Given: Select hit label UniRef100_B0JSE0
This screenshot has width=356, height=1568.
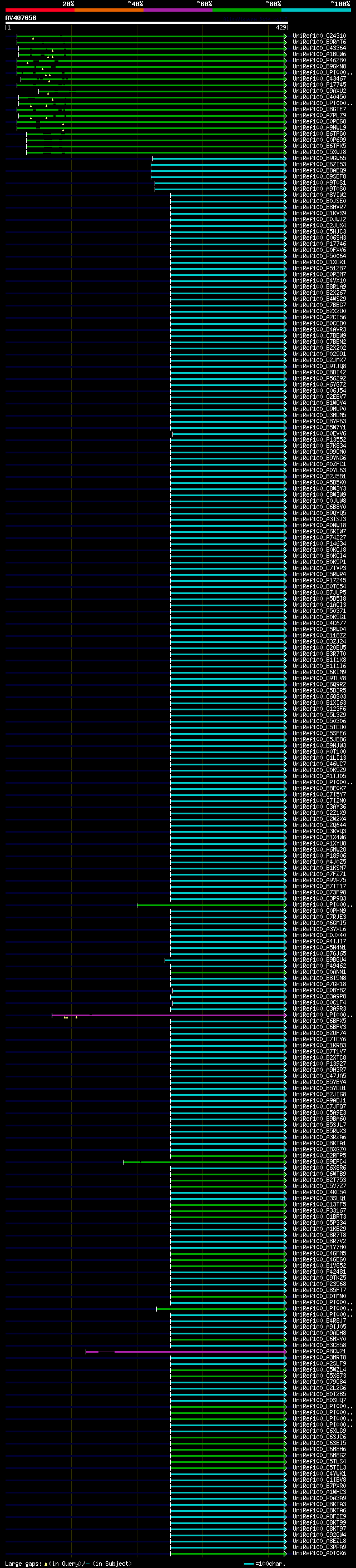Looking at the screenshot, I should [x=319, y=201].
